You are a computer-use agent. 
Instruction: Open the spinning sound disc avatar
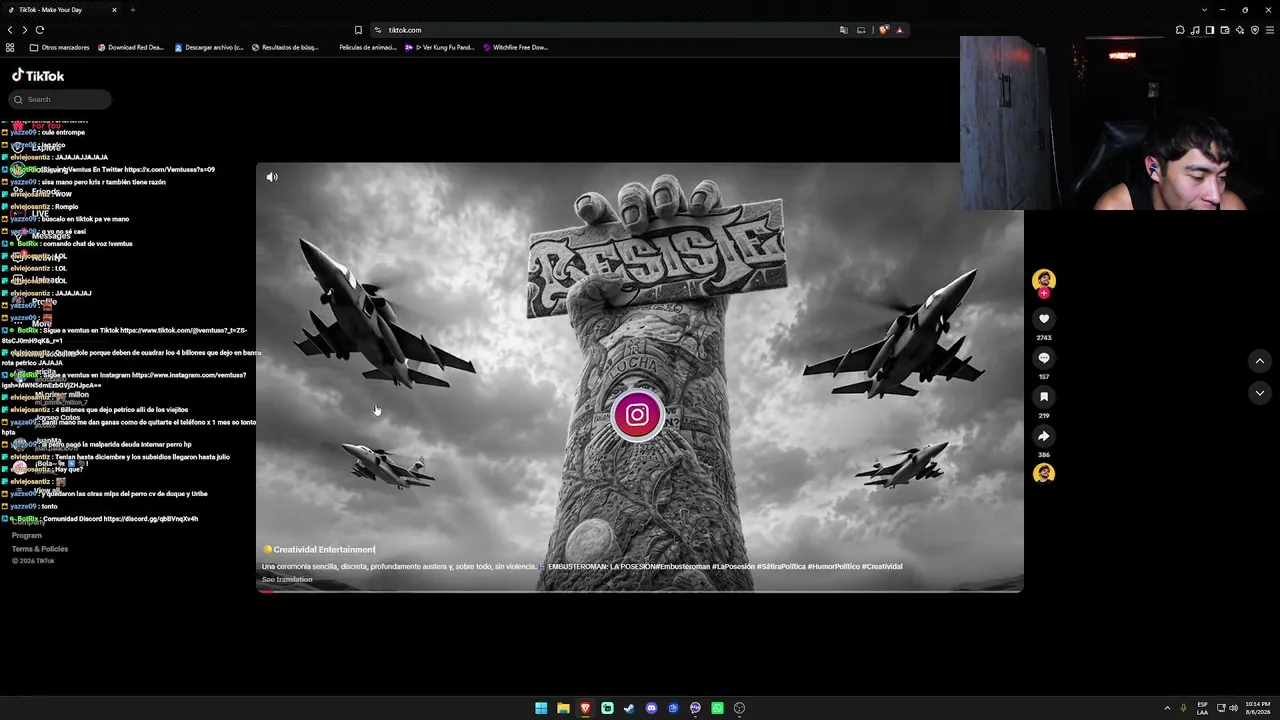click(1044, 473)
